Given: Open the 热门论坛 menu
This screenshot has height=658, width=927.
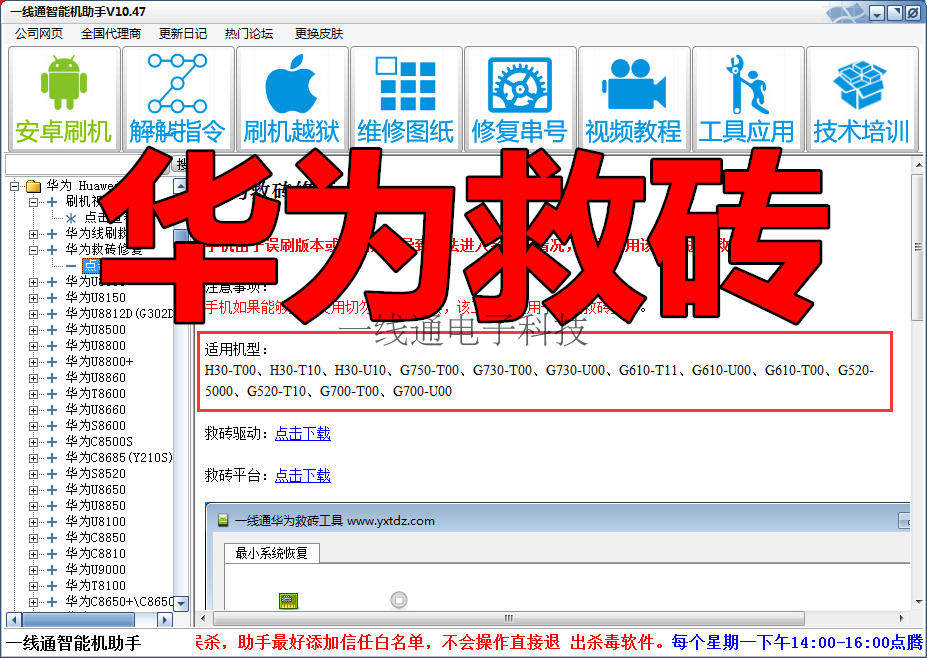Looking at the screenshot, I should click(249, 34).
